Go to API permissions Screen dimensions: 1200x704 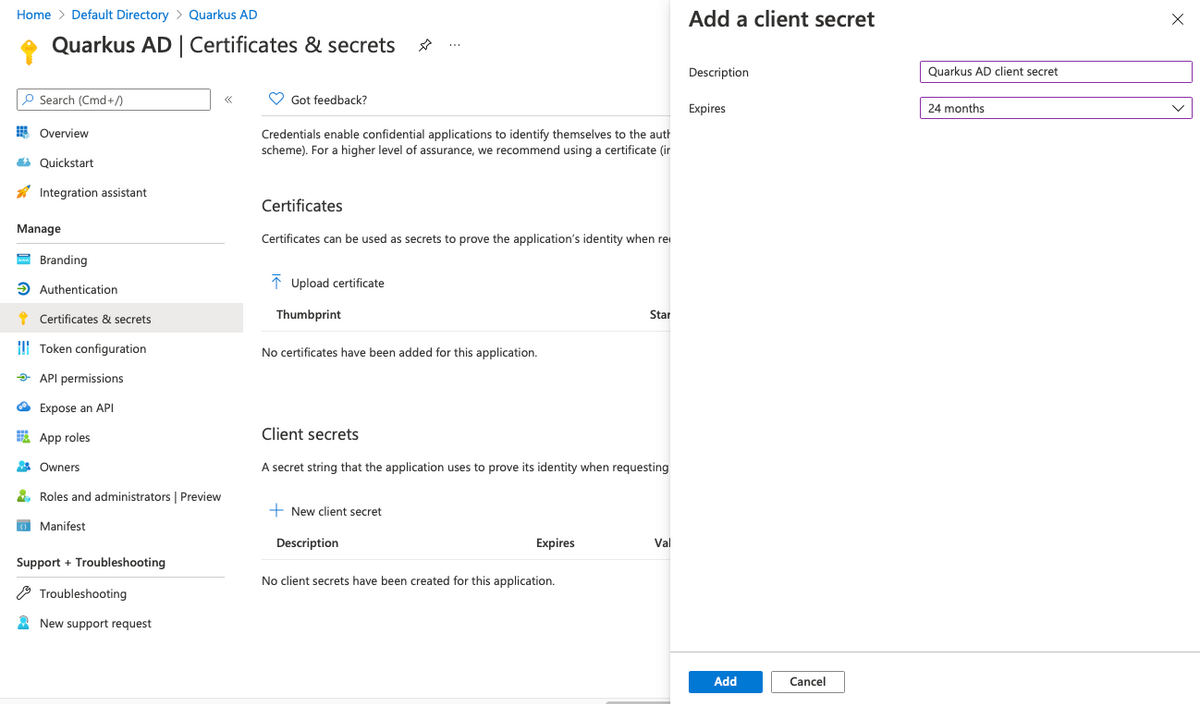click(81, 378)
